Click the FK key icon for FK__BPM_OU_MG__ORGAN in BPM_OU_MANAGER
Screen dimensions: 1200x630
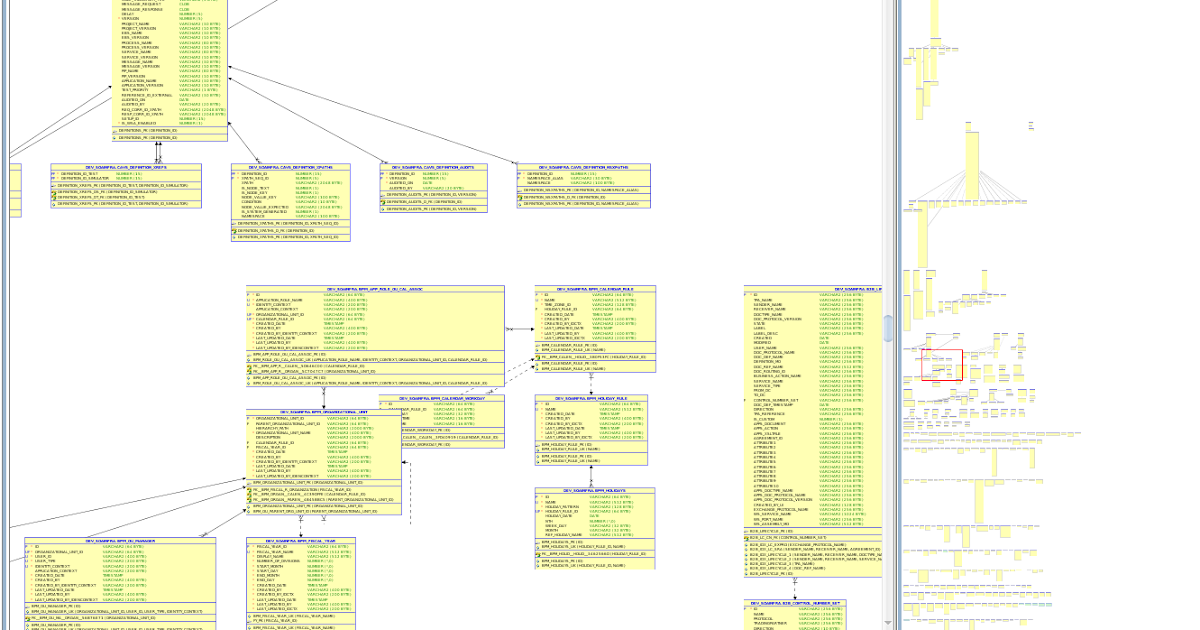tap(28, 617)
